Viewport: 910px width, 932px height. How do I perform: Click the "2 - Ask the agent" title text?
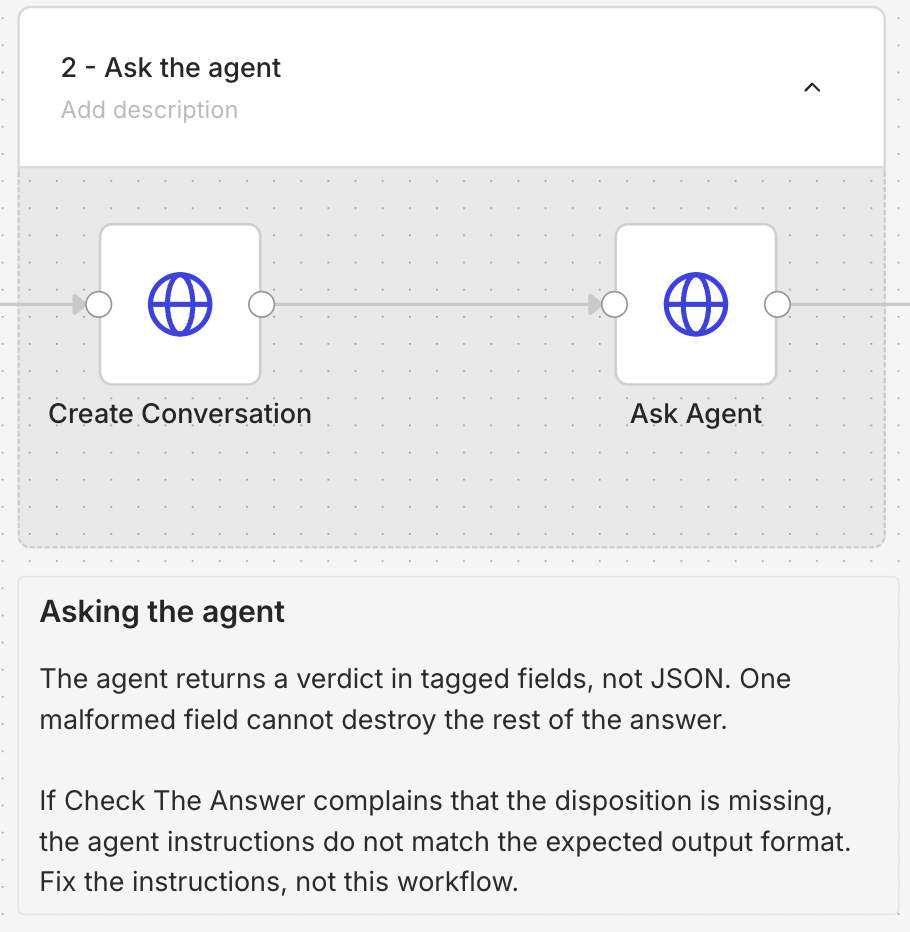click(171, 68)
